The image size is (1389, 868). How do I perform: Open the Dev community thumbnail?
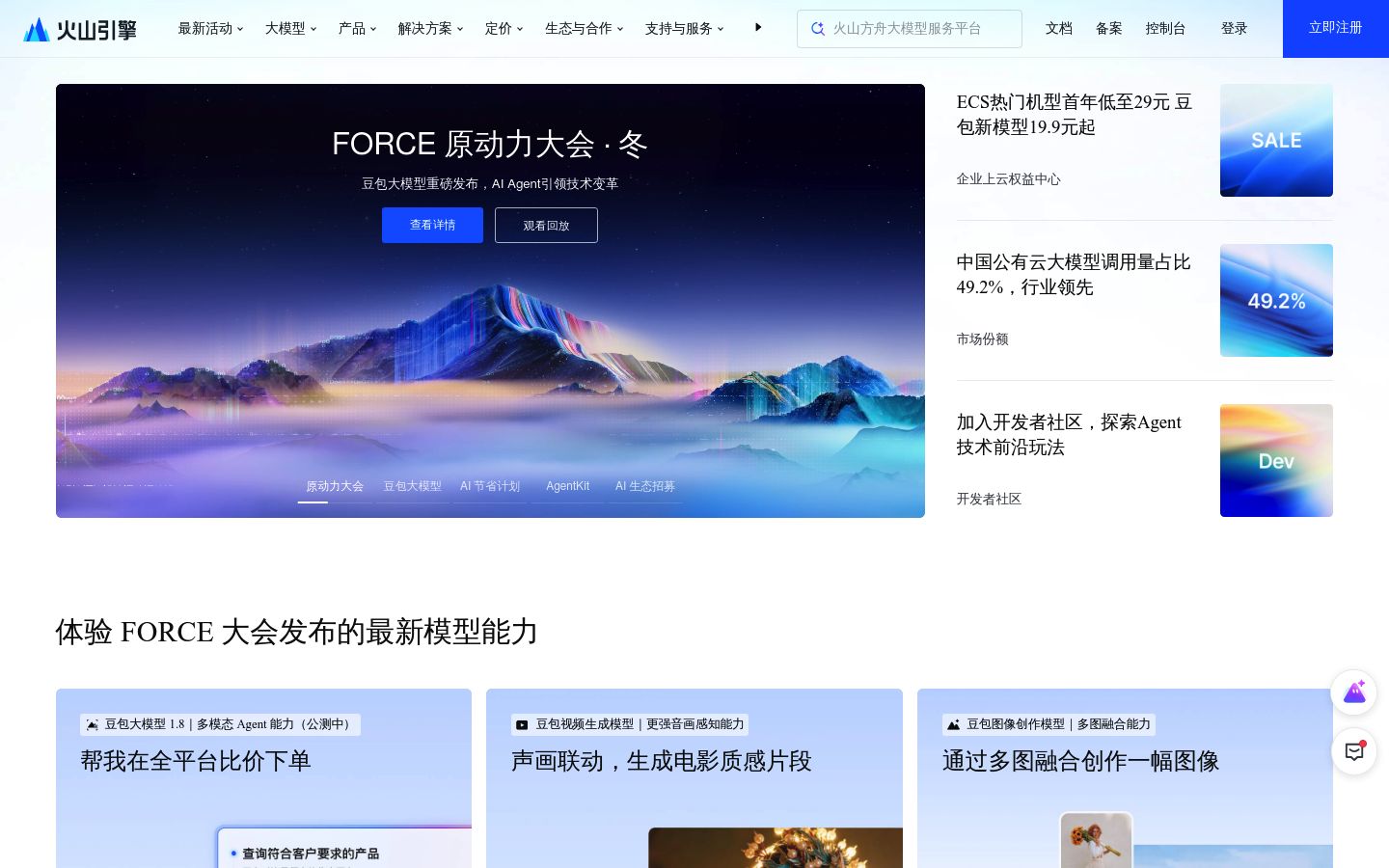pyautogui.click(x=1276, y=460)
